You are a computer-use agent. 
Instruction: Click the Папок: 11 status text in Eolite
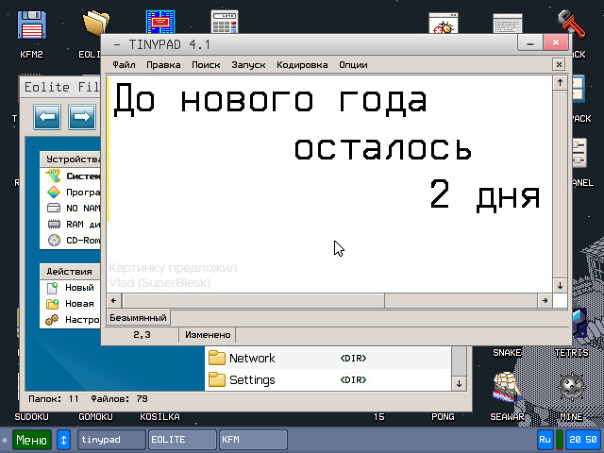click(x=54, y=399)
